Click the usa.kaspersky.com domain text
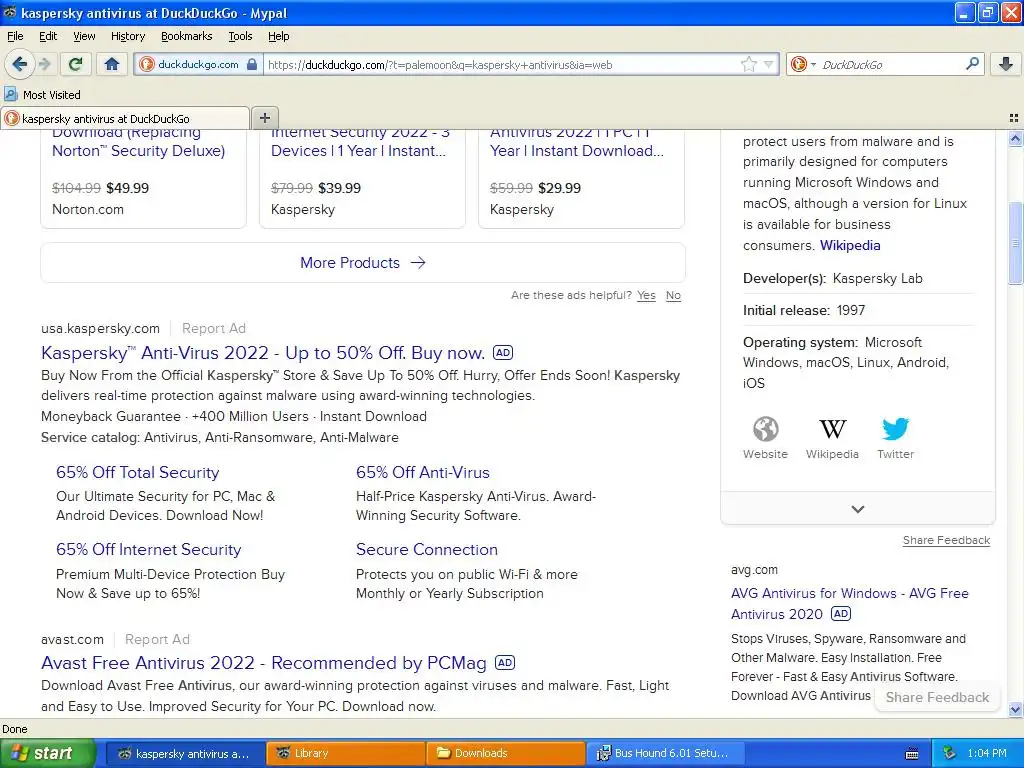This screenshot has width=1024, height=768. coord(101,328)
